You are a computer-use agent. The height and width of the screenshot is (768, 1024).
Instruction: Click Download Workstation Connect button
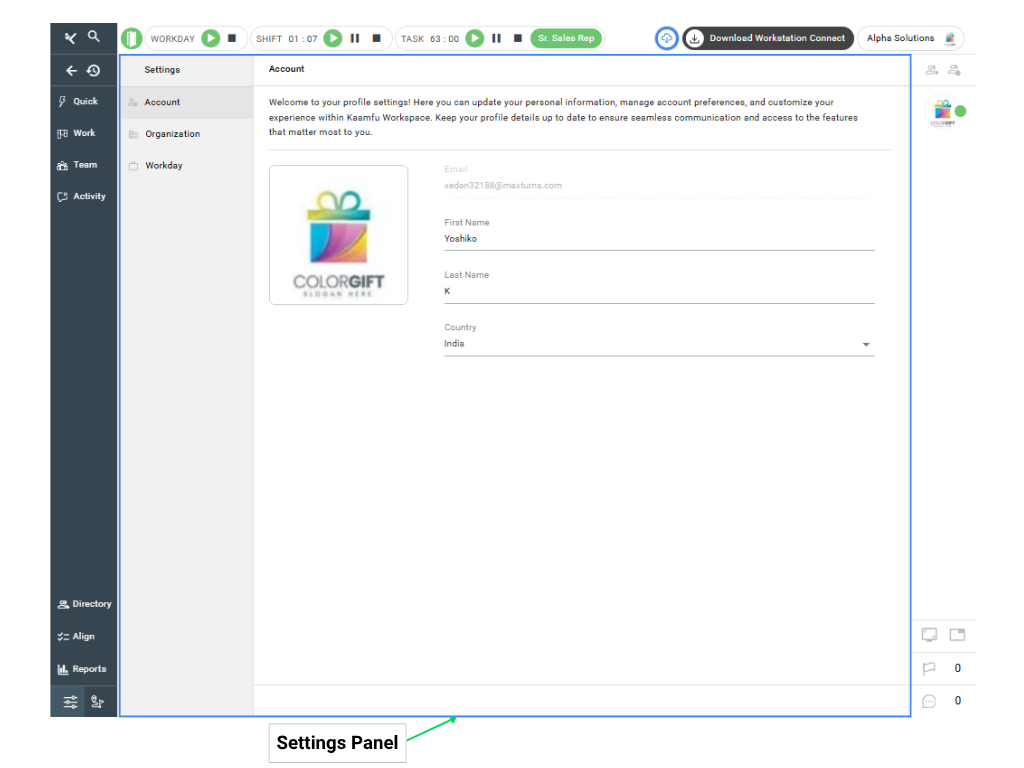pyautogui.click(x=768, y=38)
